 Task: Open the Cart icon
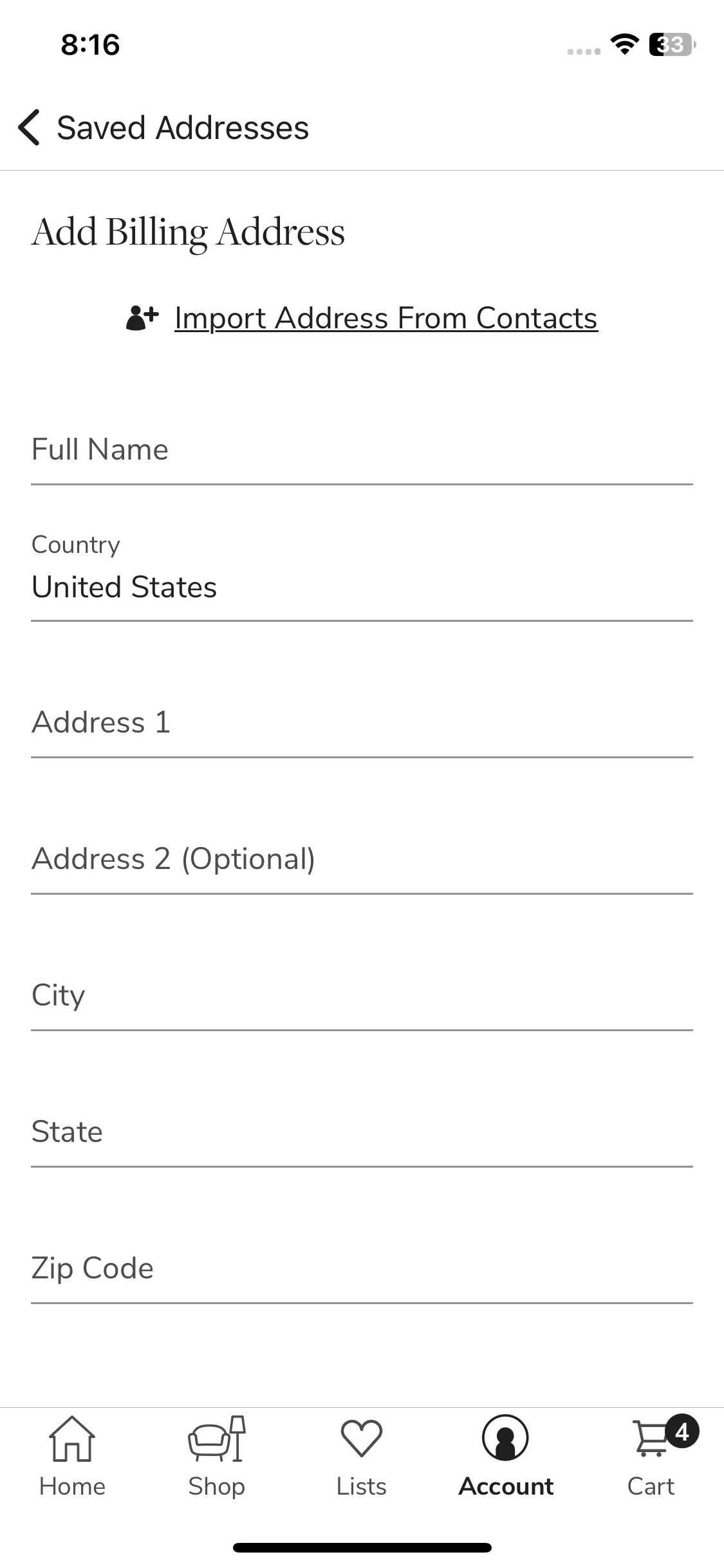[652, 1439]
